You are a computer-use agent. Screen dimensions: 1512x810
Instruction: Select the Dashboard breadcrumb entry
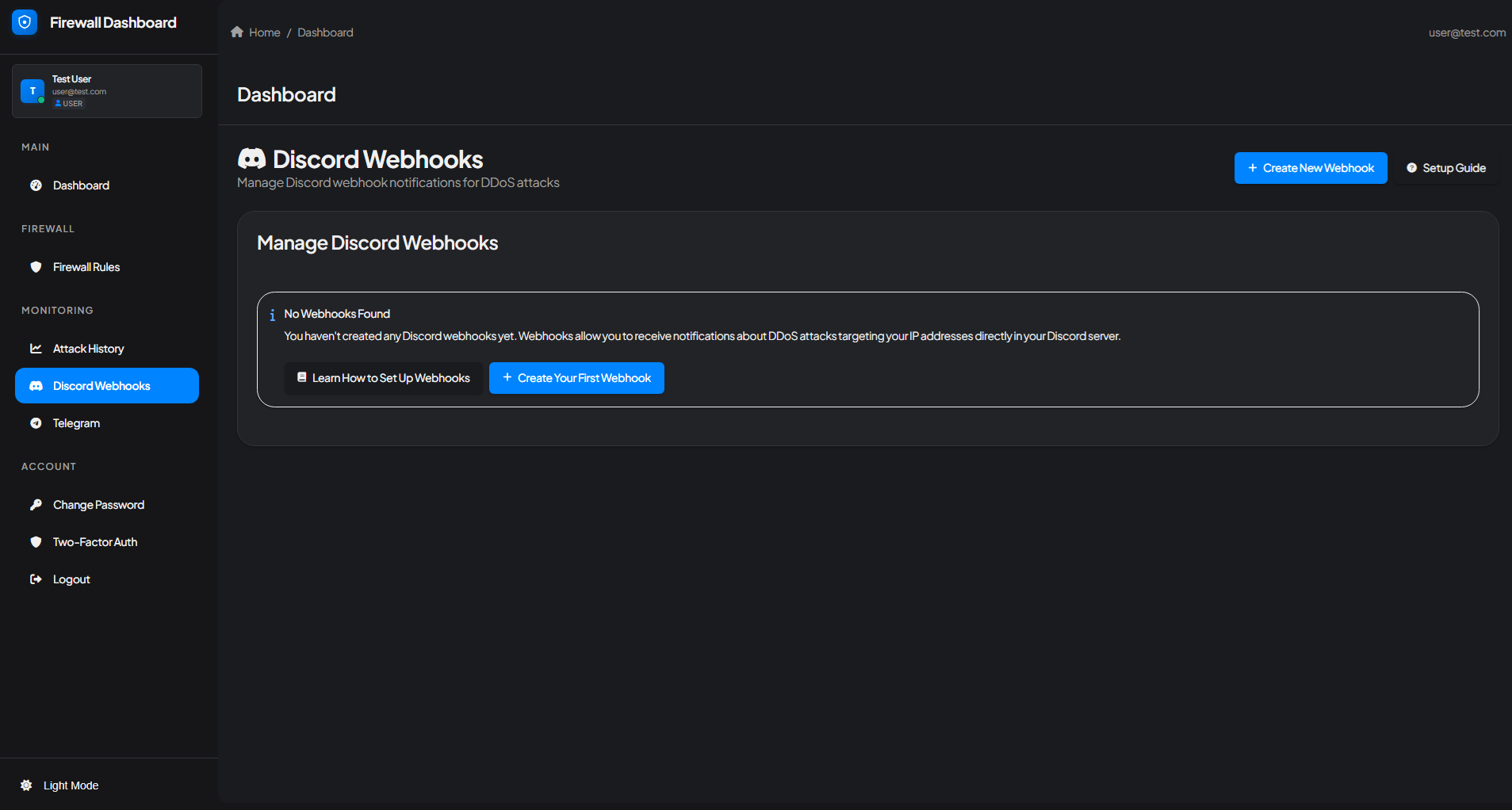(x=325, y=32)
